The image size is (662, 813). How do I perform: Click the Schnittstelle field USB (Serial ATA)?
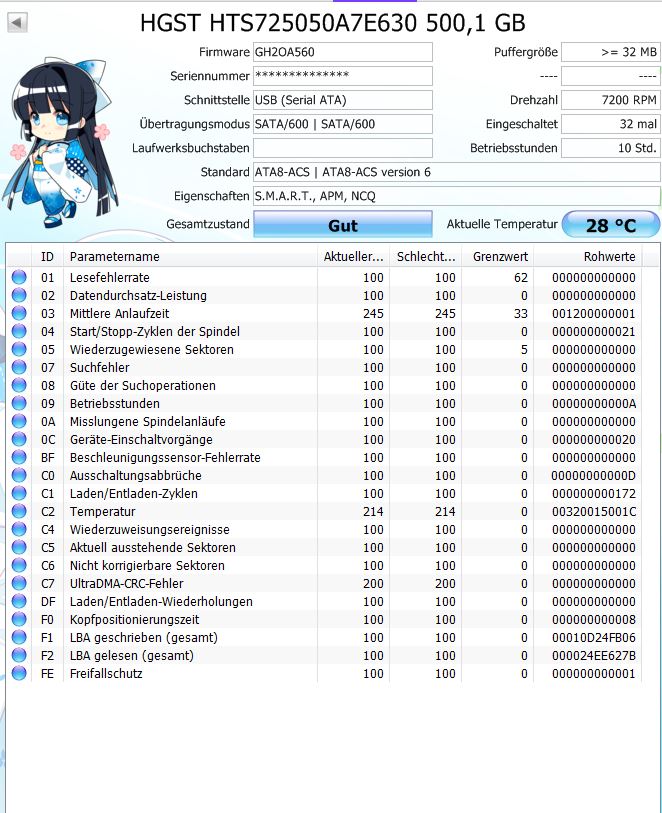(343, 100)
